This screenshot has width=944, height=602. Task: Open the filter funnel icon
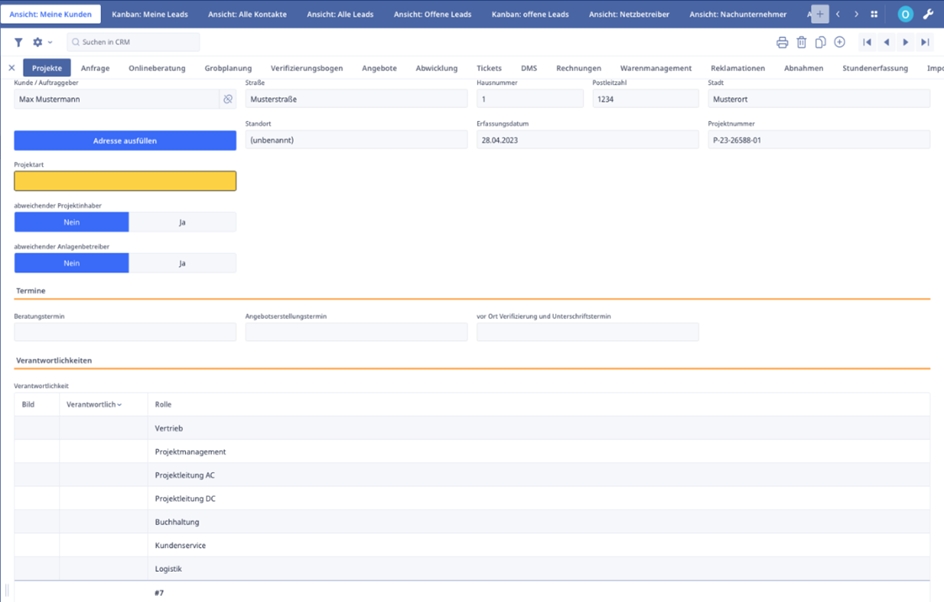18,42
